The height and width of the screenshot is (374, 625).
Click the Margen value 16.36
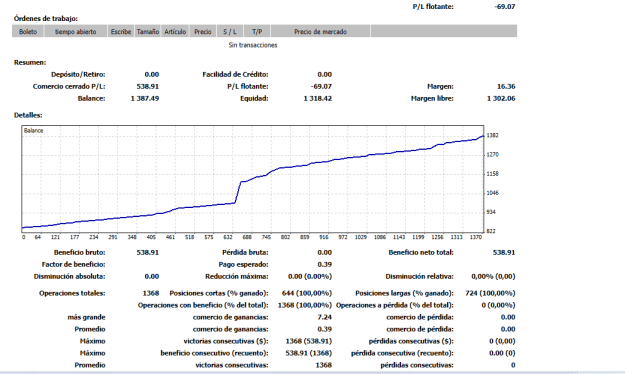[506, 86]
